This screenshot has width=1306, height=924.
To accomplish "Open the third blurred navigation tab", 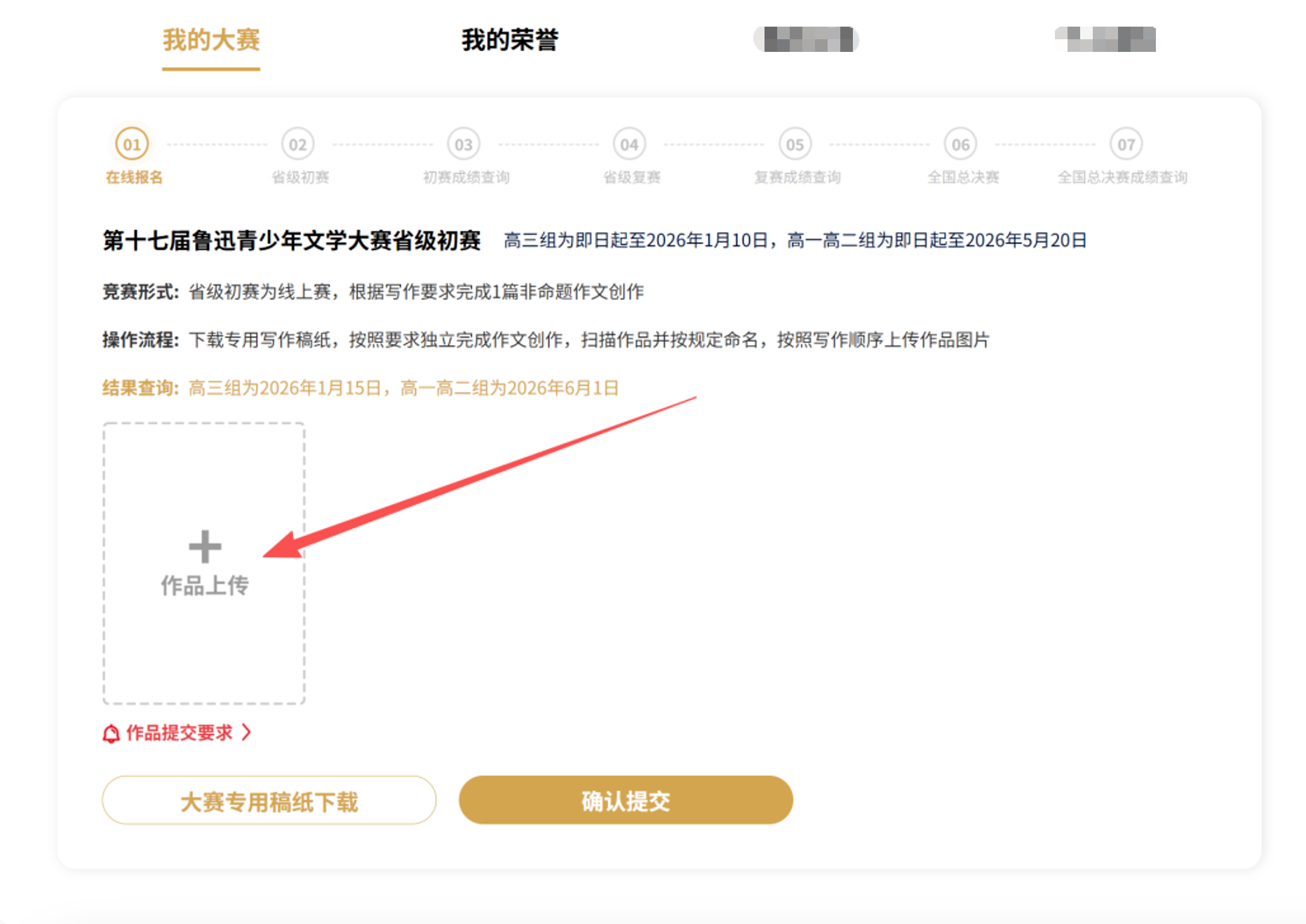I will pos(806,39).
